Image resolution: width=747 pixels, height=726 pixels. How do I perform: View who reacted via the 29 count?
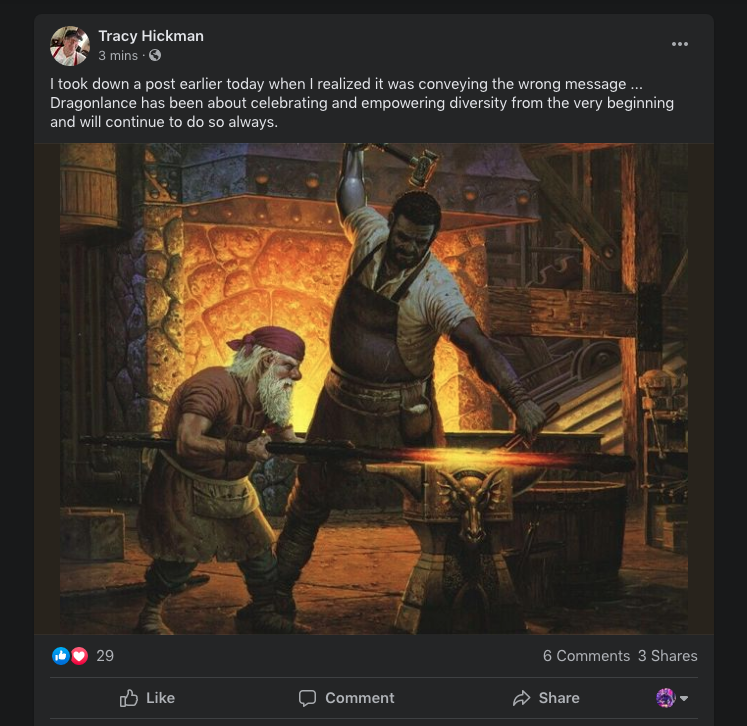(105, 656)
